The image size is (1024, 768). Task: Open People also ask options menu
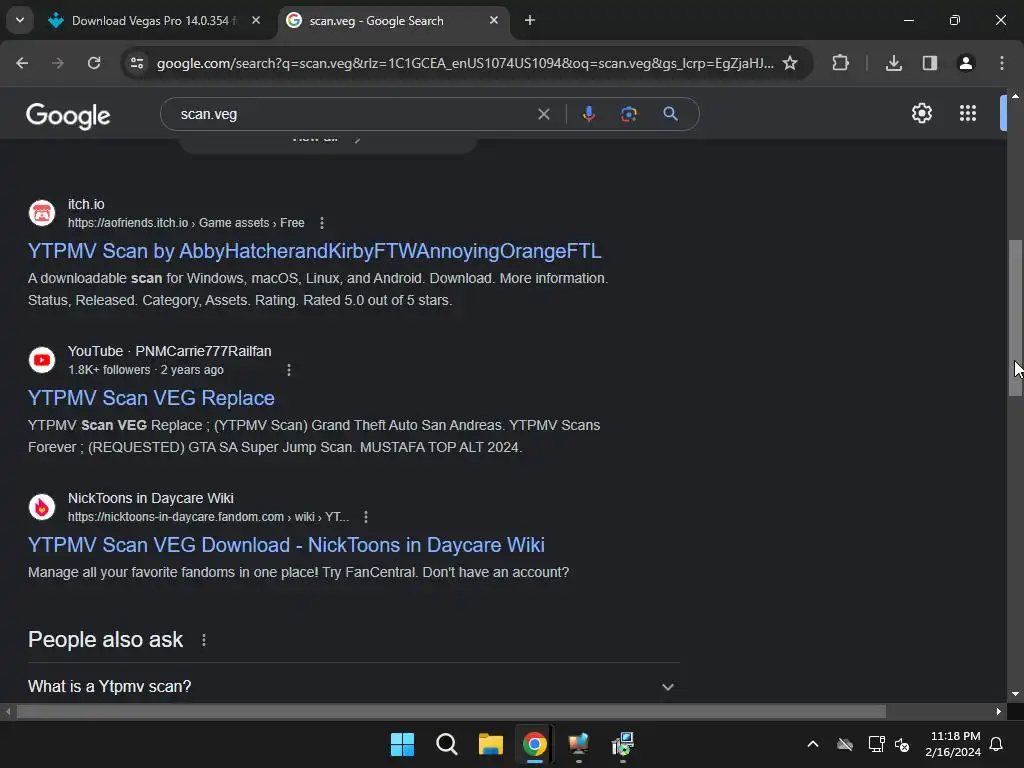tap(204, 640)
